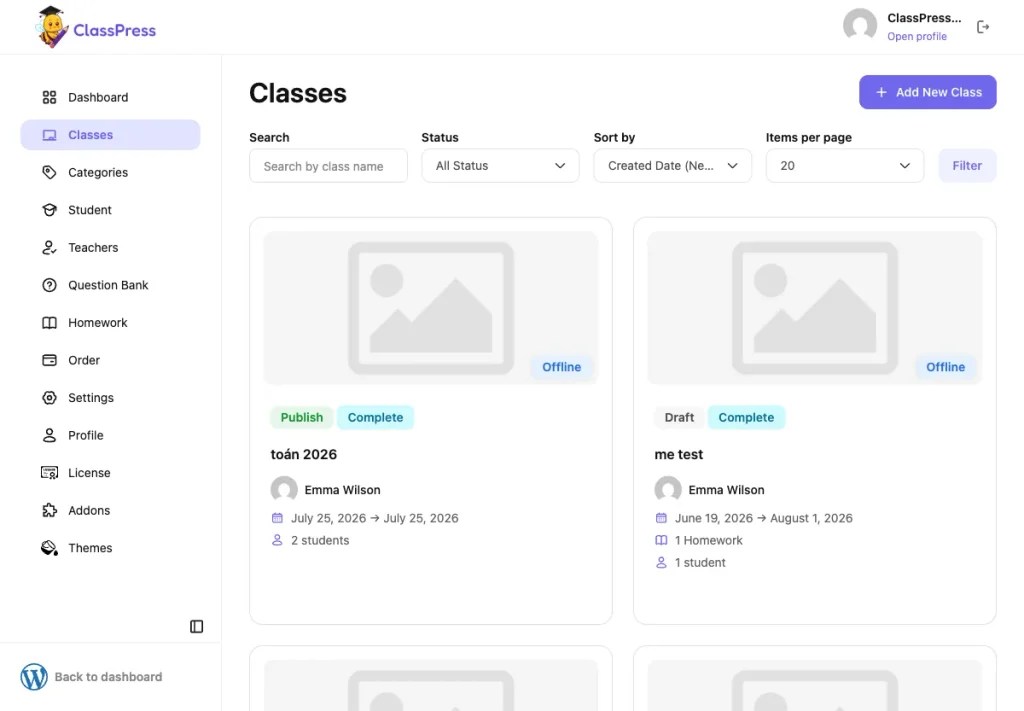Open Settings in the sidebar menu
The image size is (1024, 711).
pyautogui.click(x=110, y=398)
